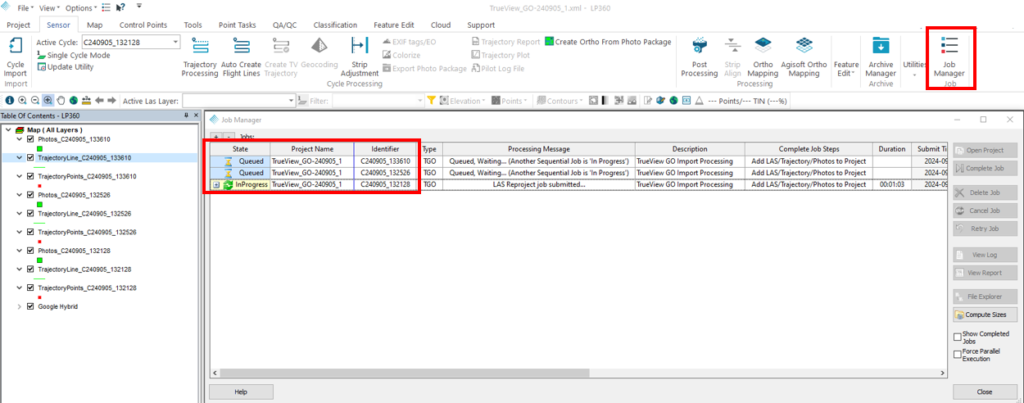Open the Contours dropdown
The image size is (1024, 403).
[560, 101]
